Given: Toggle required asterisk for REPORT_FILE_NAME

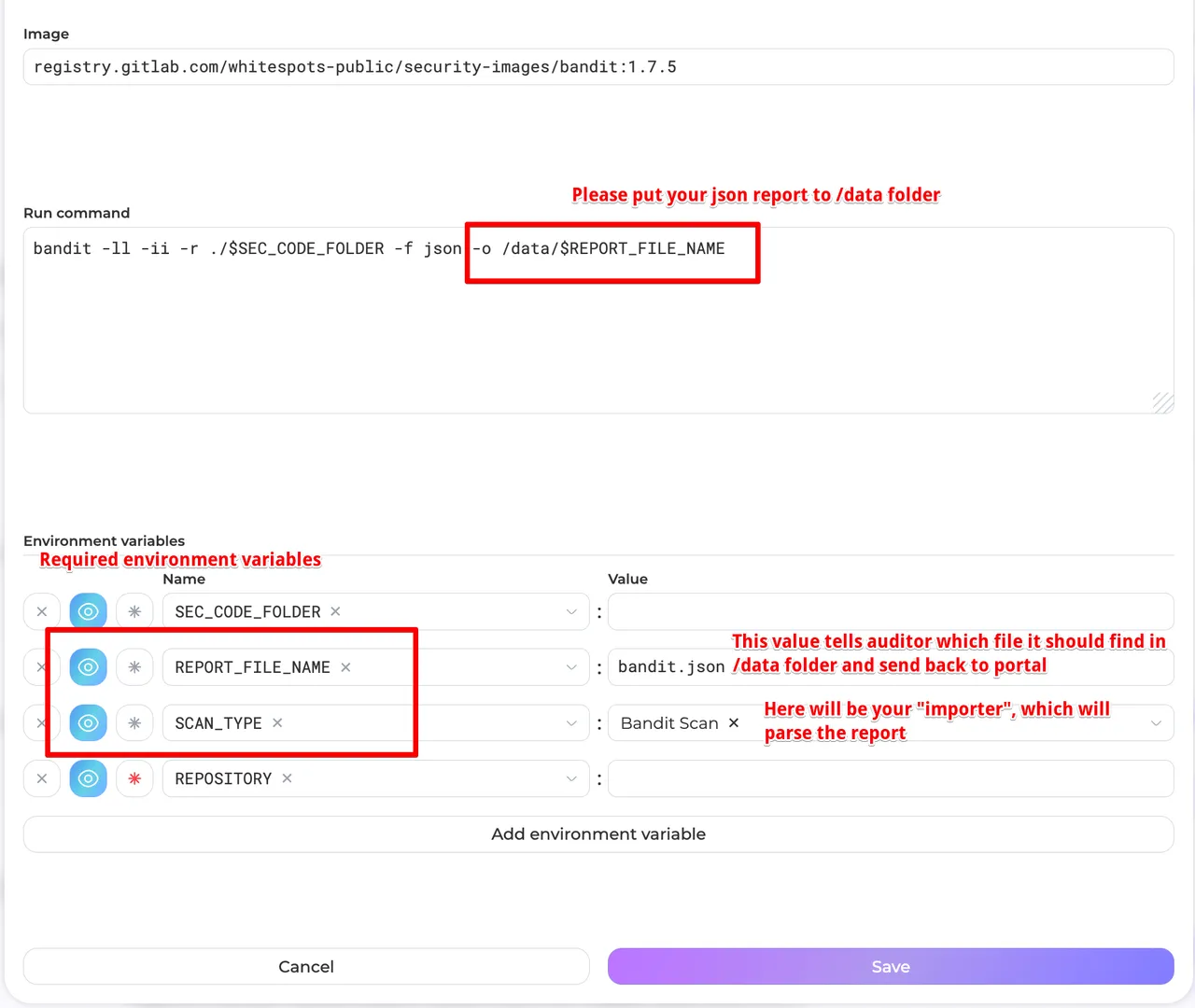Looking at the screenshot, I should click(134, 667).
